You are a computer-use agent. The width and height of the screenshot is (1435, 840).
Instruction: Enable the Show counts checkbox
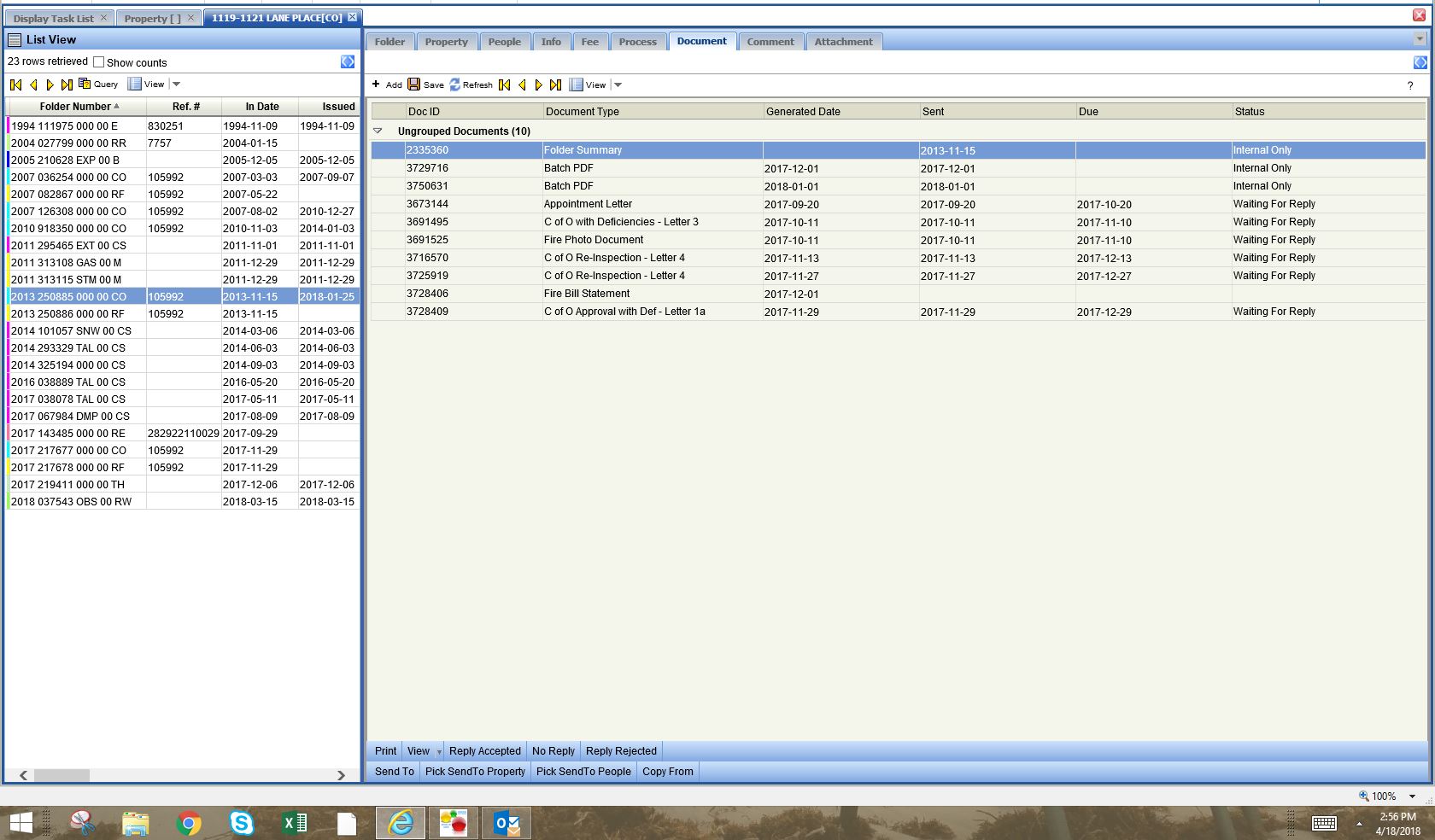click(99, 62)
